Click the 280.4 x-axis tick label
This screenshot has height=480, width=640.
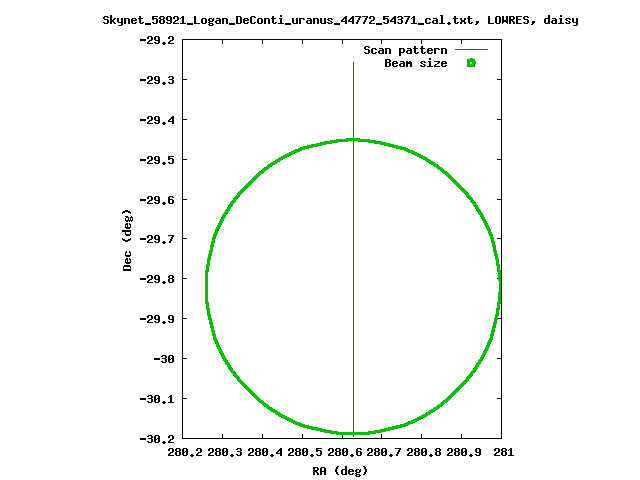pyautogui.click(x=265, y=452)
